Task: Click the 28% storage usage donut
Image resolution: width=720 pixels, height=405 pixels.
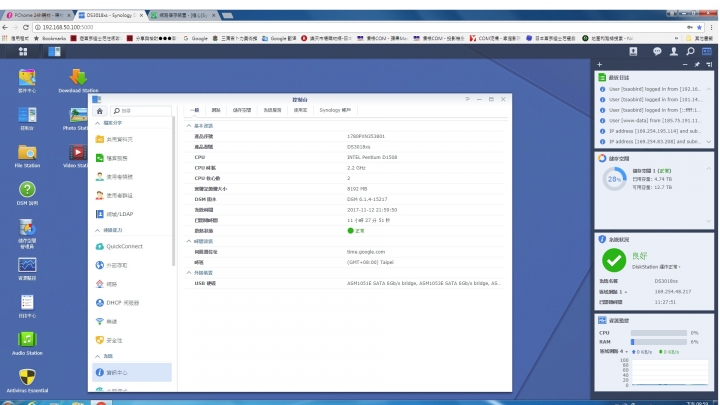Action: (614, 179)
